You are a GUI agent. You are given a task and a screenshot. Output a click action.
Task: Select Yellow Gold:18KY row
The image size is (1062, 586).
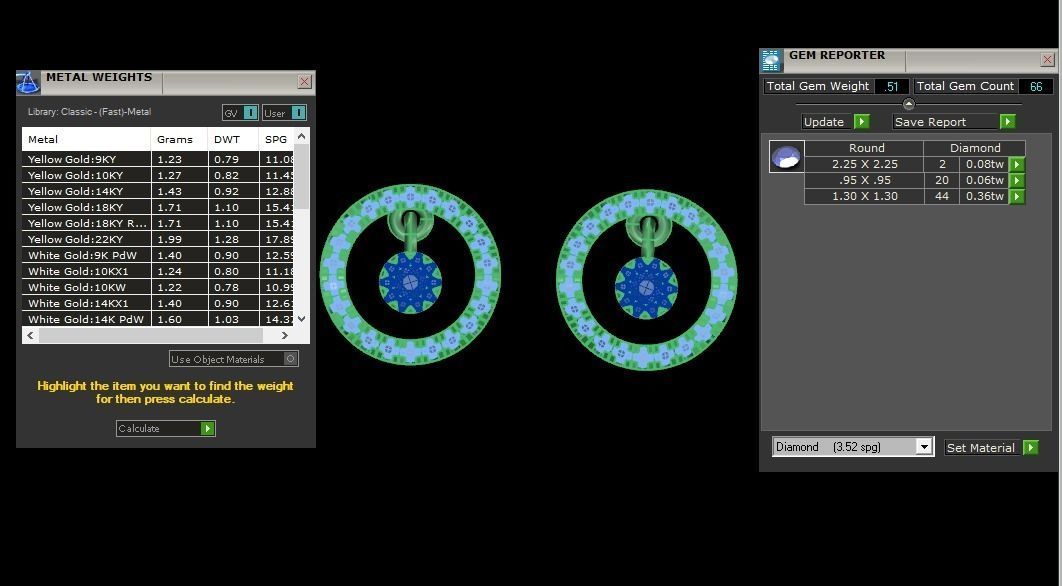159,207
